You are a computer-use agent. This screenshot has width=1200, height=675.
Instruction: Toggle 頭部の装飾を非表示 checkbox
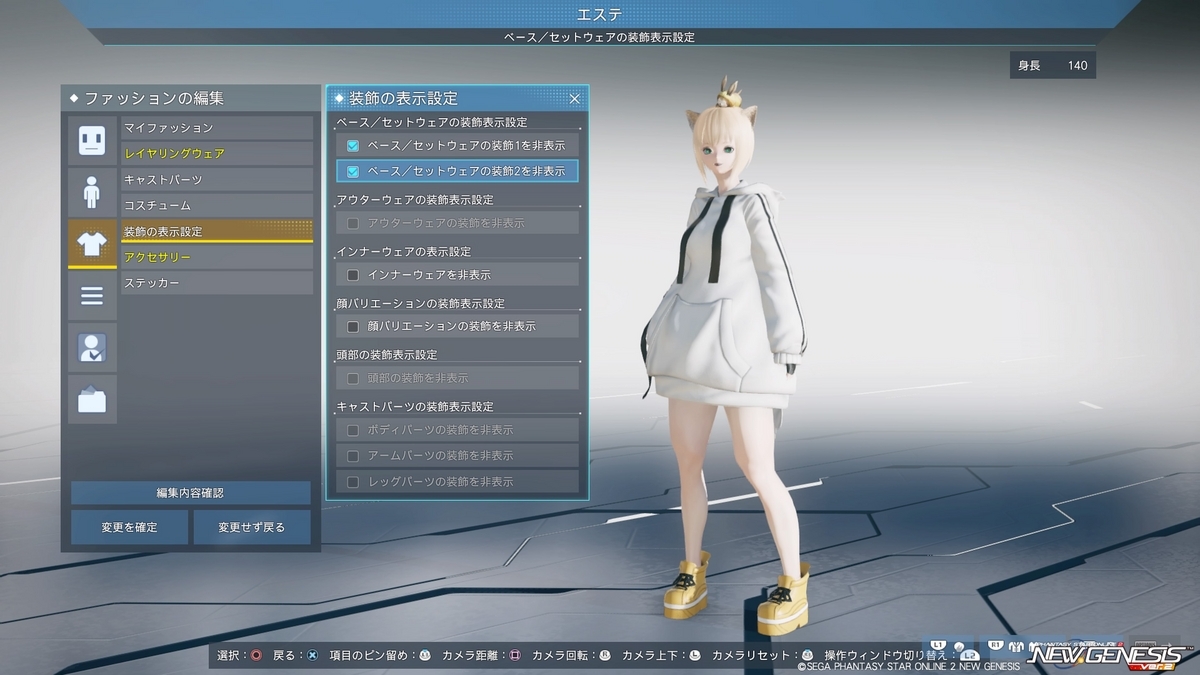click(x=353, y=378)
